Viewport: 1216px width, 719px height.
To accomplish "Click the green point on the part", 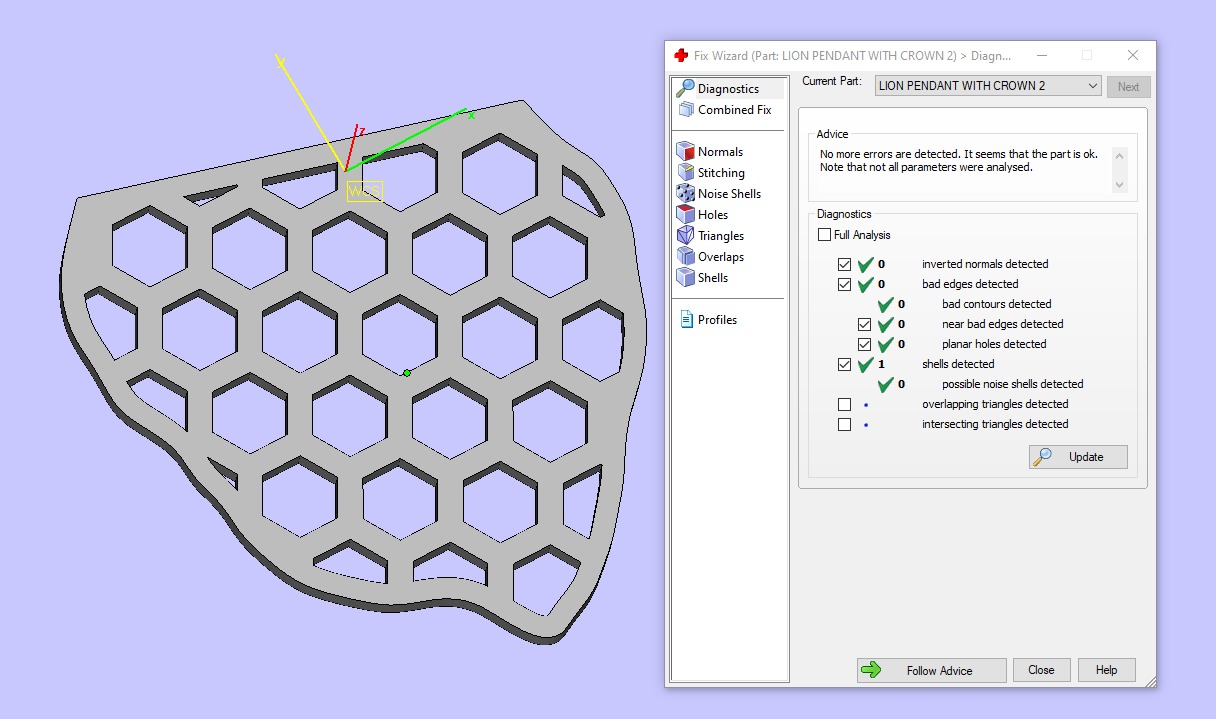I will pos(406,373).
